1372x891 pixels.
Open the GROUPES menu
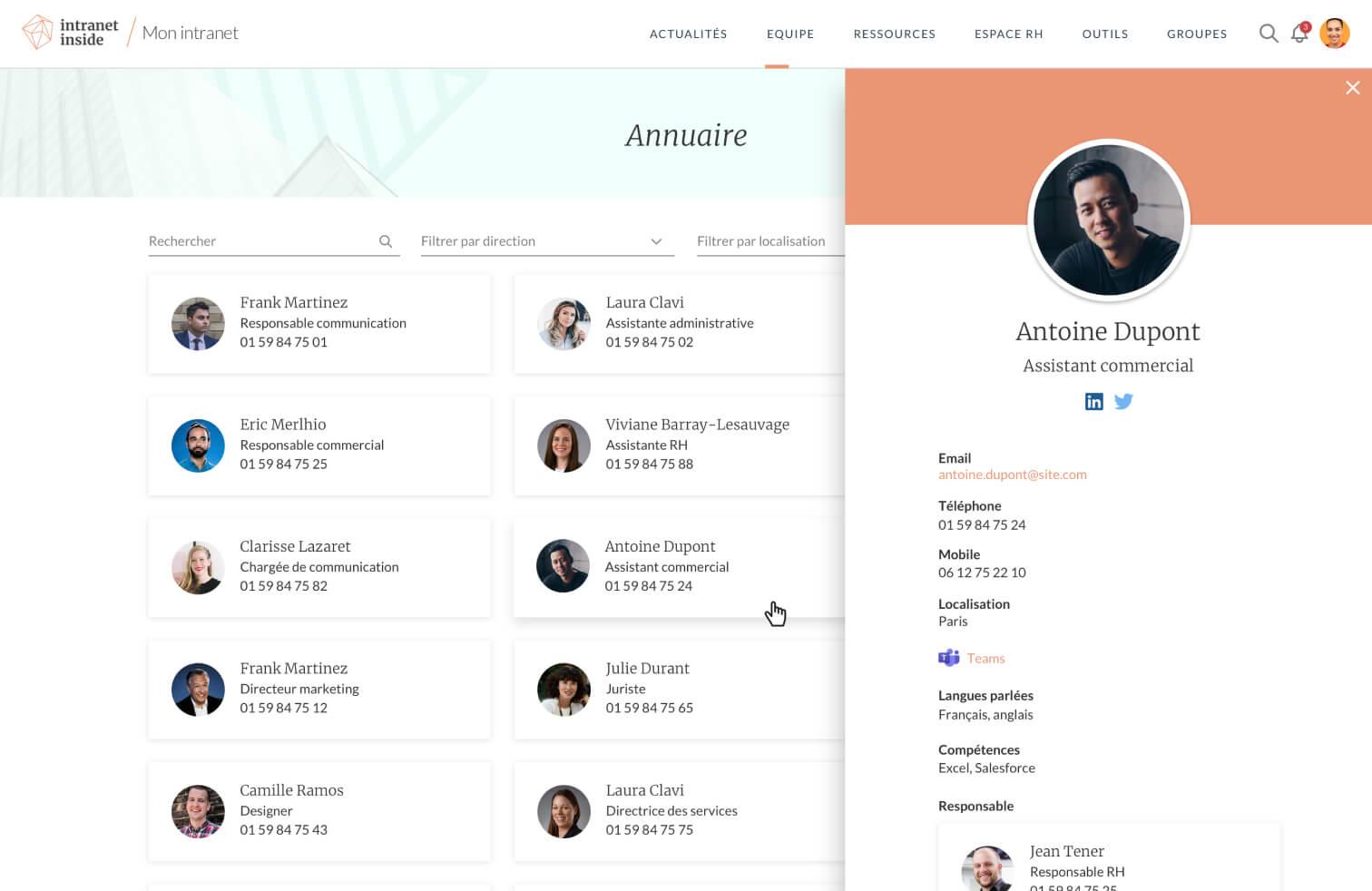(1196, 34)
